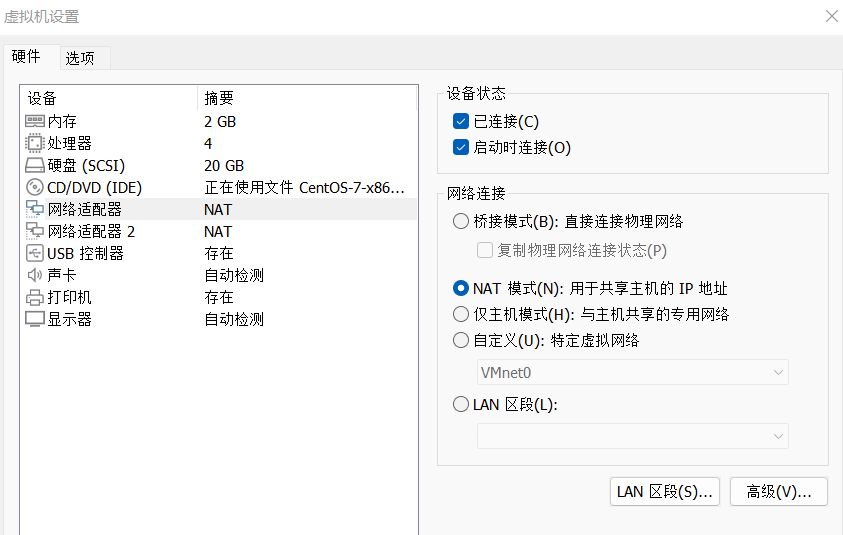Click the 处理器 processor chip icon

35,143
